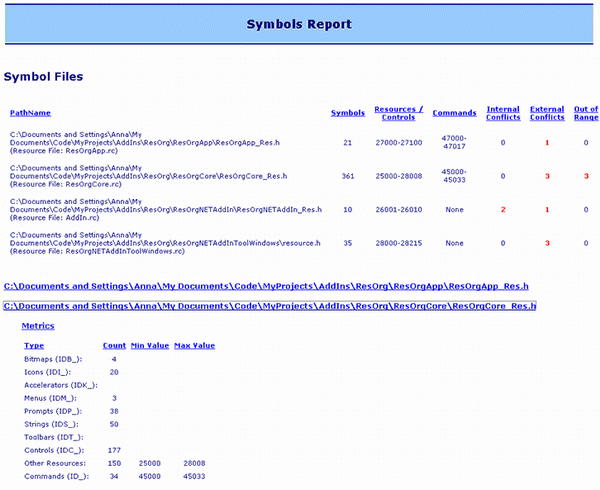
Task: Sort by Symbols column header
Action: coord(347,113)
